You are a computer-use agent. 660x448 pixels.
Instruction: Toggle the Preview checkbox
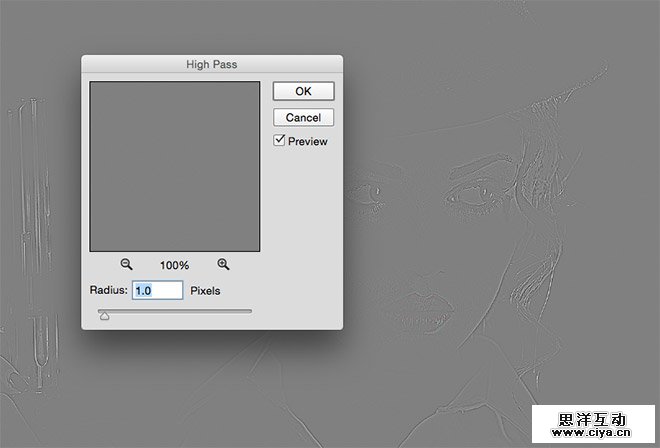(x=280, y=141)
